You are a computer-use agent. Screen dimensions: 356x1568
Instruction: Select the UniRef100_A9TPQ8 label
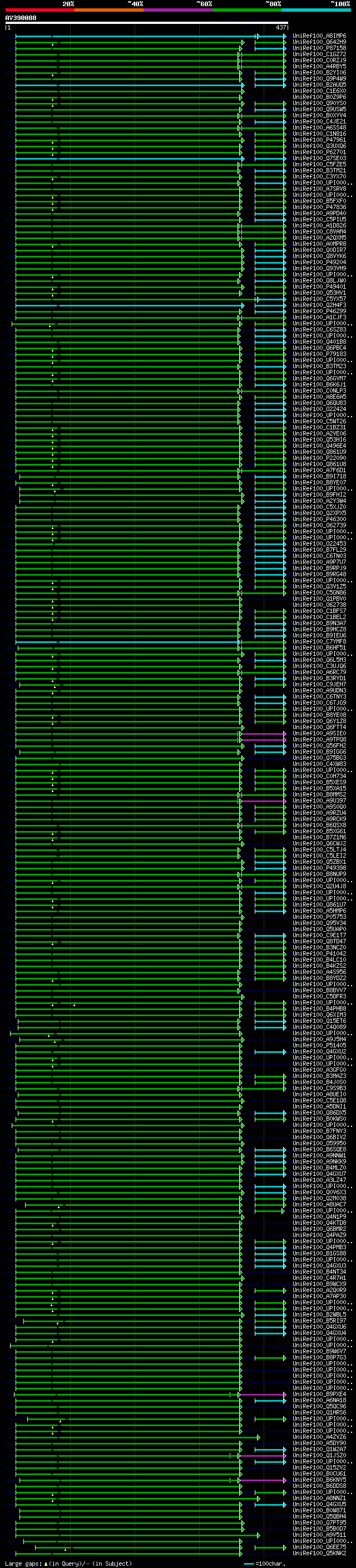click(x=319, y=740)
